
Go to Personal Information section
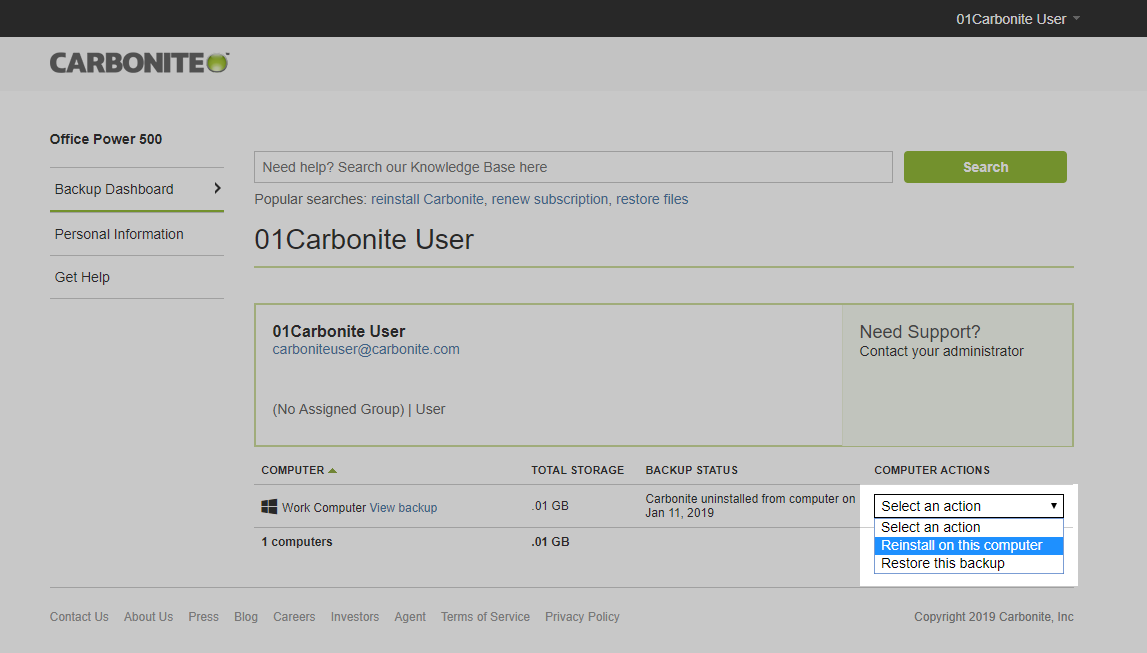[x=119, y=234]
